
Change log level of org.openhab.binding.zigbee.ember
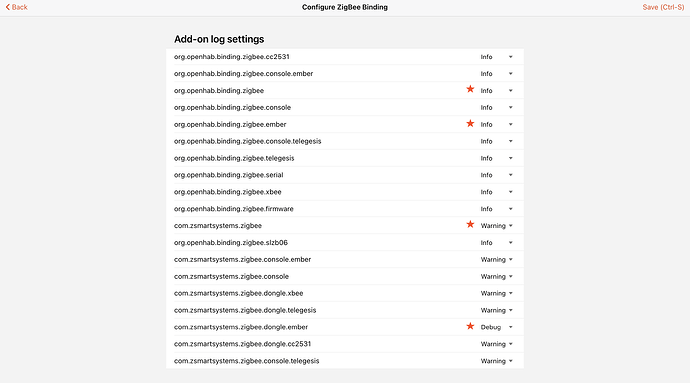(x=496, y=125)
